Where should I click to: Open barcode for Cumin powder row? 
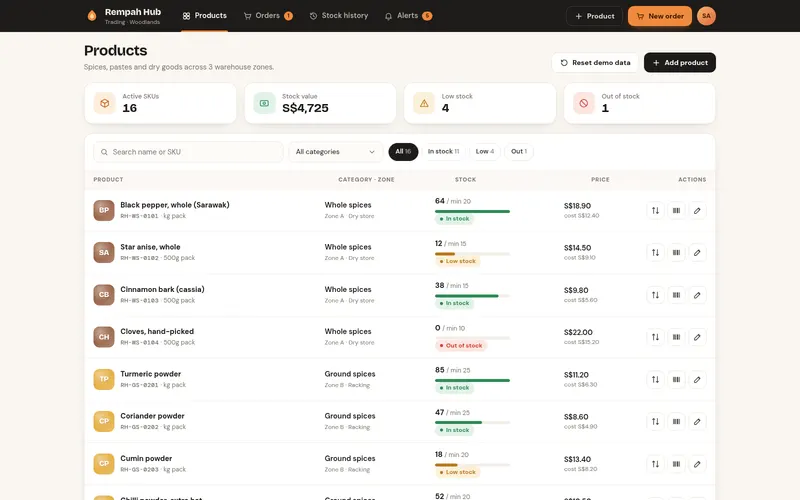point(676,464)
